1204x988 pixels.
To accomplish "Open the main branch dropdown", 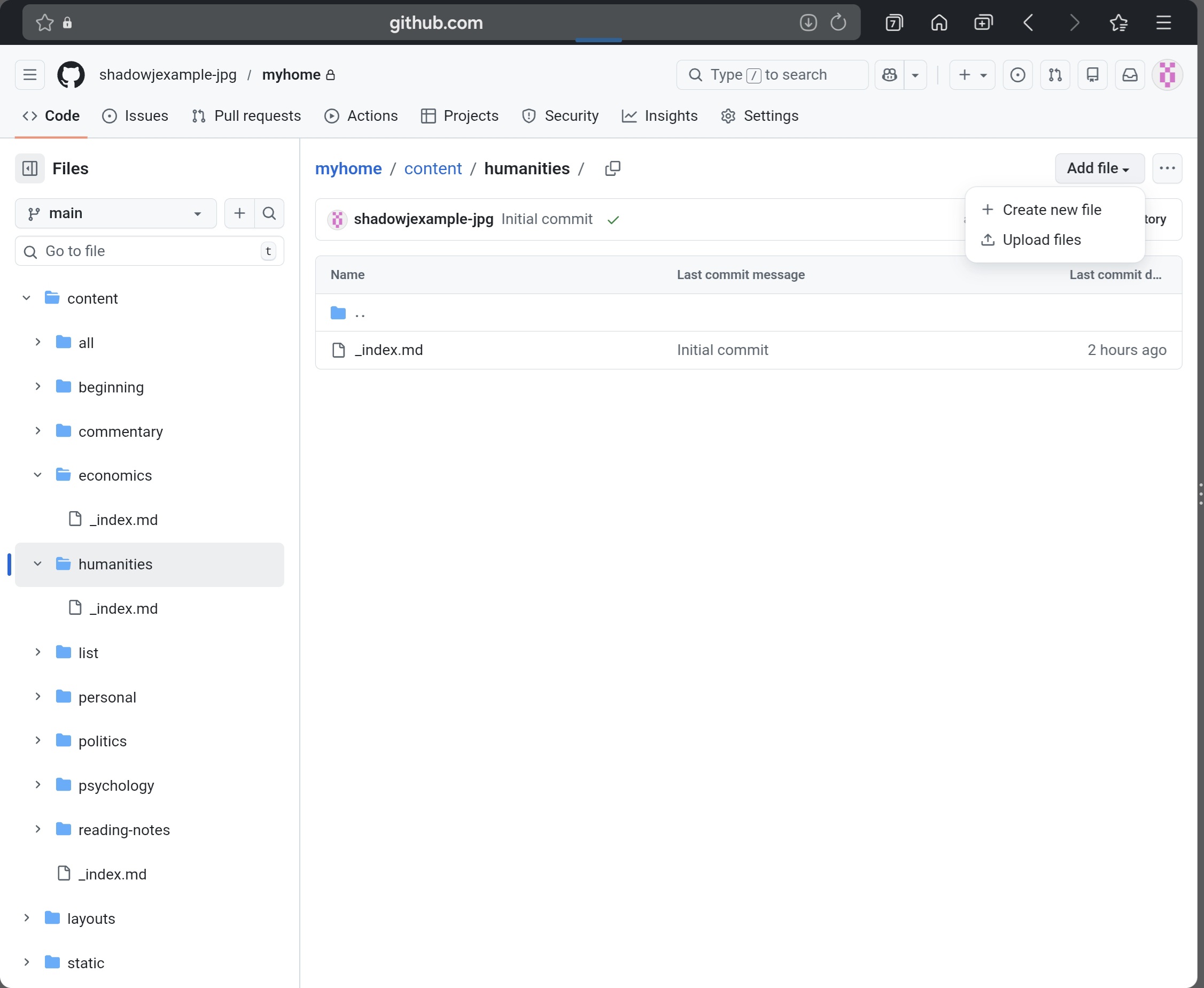I will [115, 213].
